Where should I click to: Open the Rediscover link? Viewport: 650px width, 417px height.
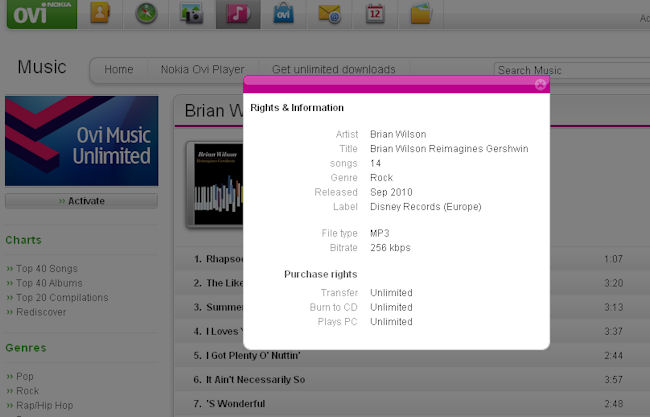41,312
